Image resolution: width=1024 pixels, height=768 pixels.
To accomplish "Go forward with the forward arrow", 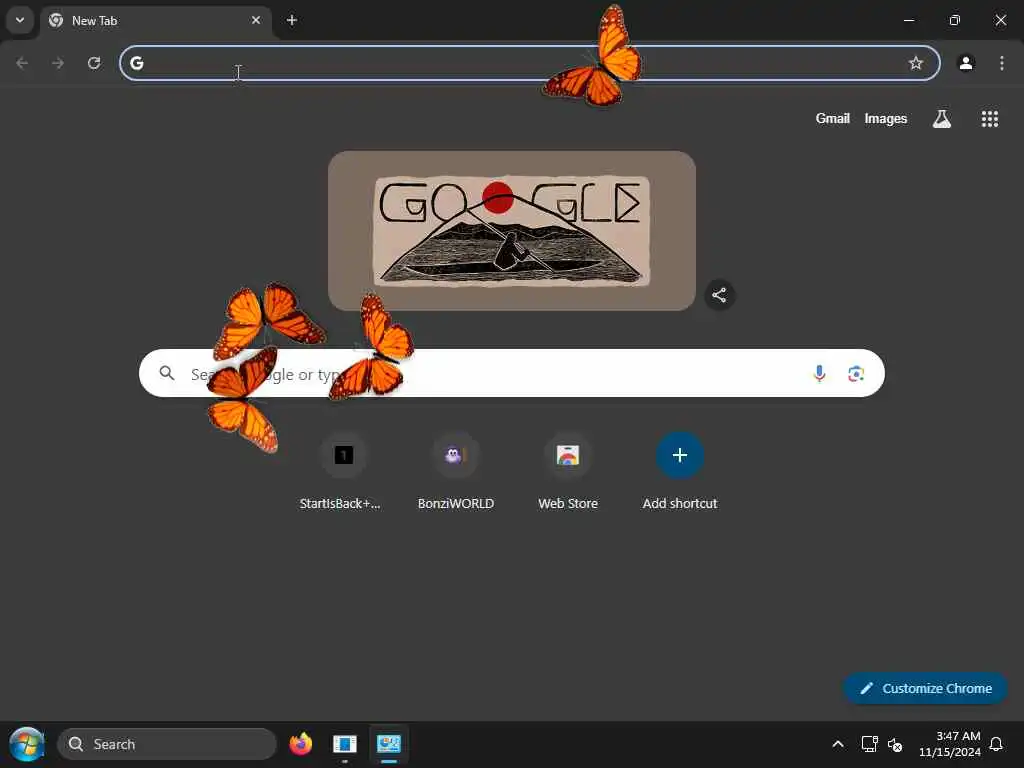I will point(58,63).
